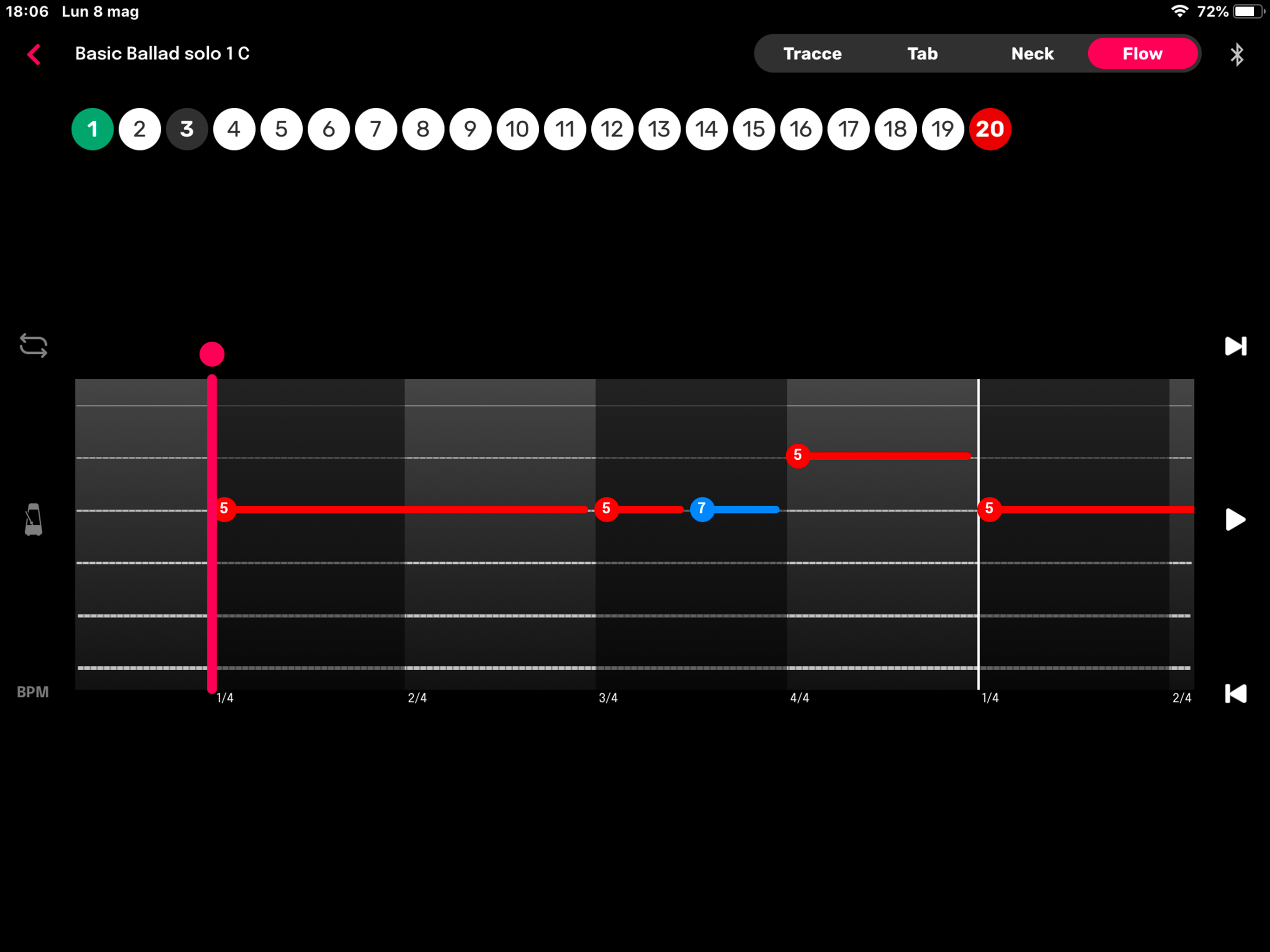Go to measure 10
Viewport: 1270px width, 952px height.
[517, 129]
